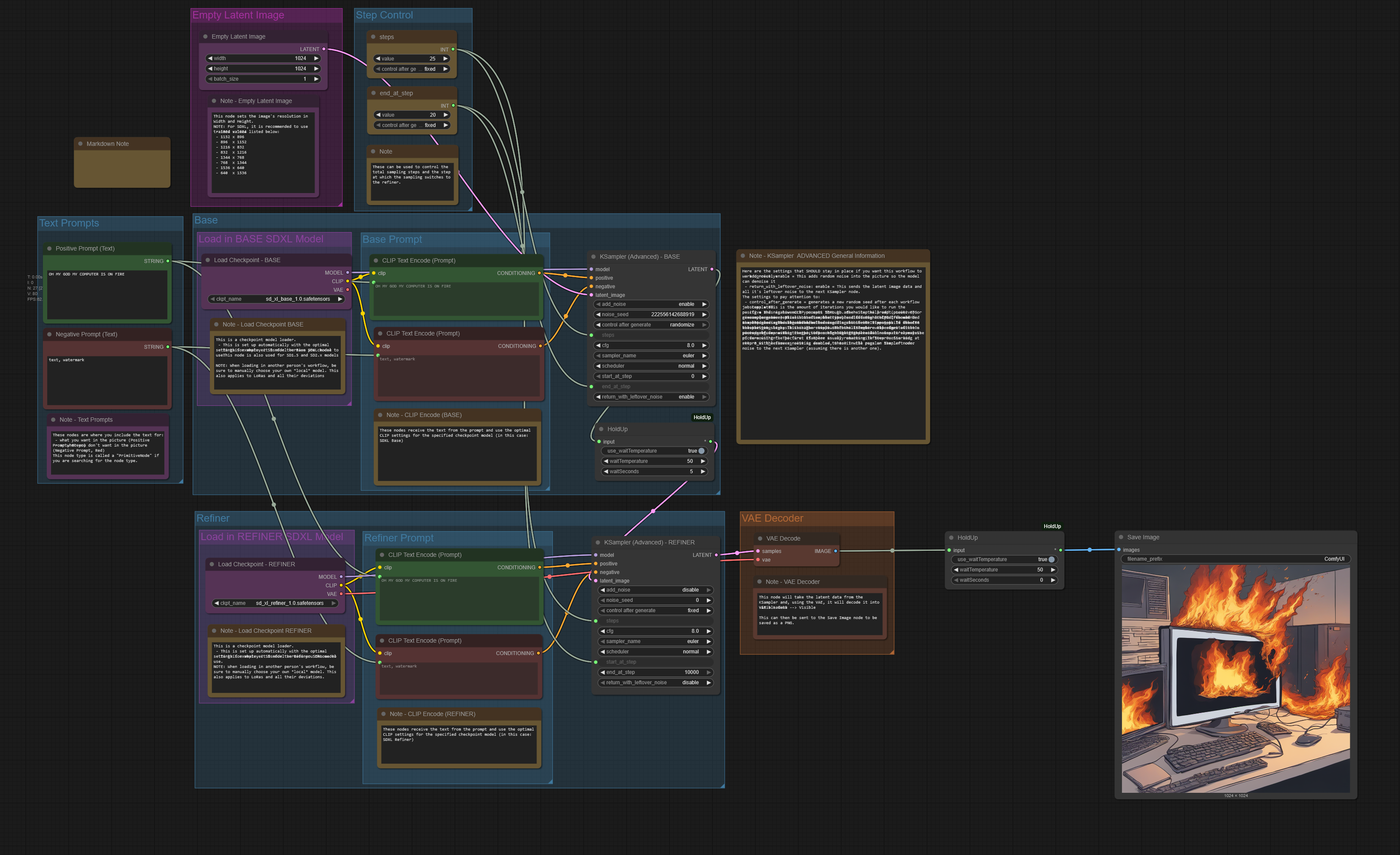Screen dimensions: 1400x855
Task: Click STRING output socket of Positive Prompt (Text)
Action: [168, 261]
